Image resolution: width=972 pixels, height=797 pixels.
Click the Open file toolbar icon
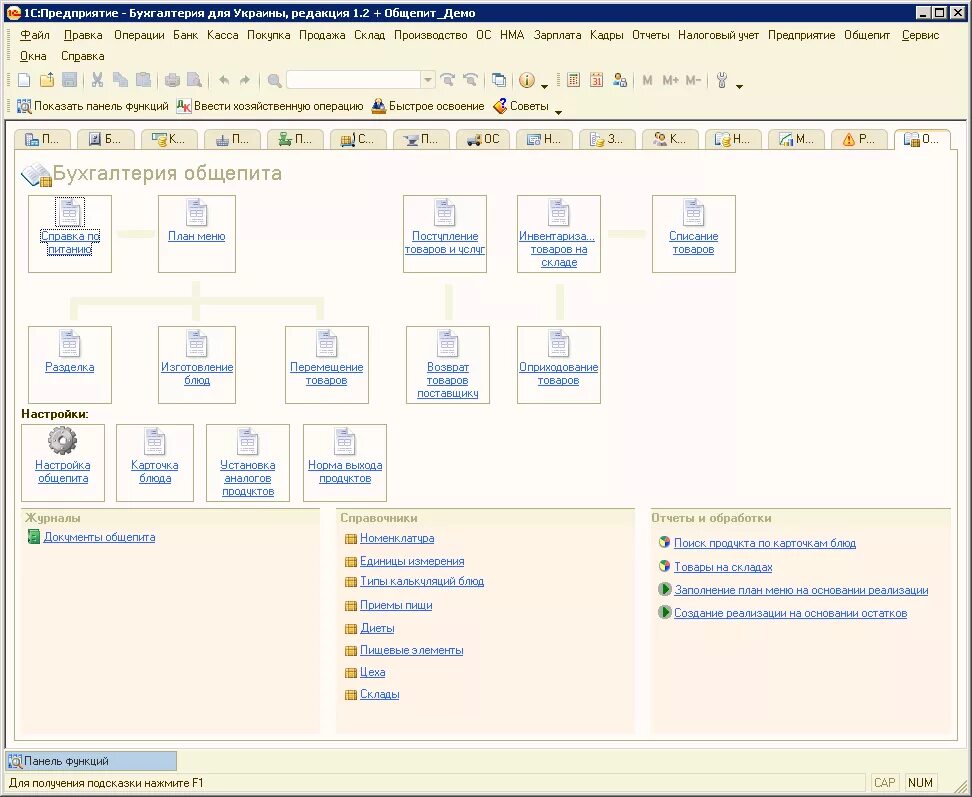point(47,80)
